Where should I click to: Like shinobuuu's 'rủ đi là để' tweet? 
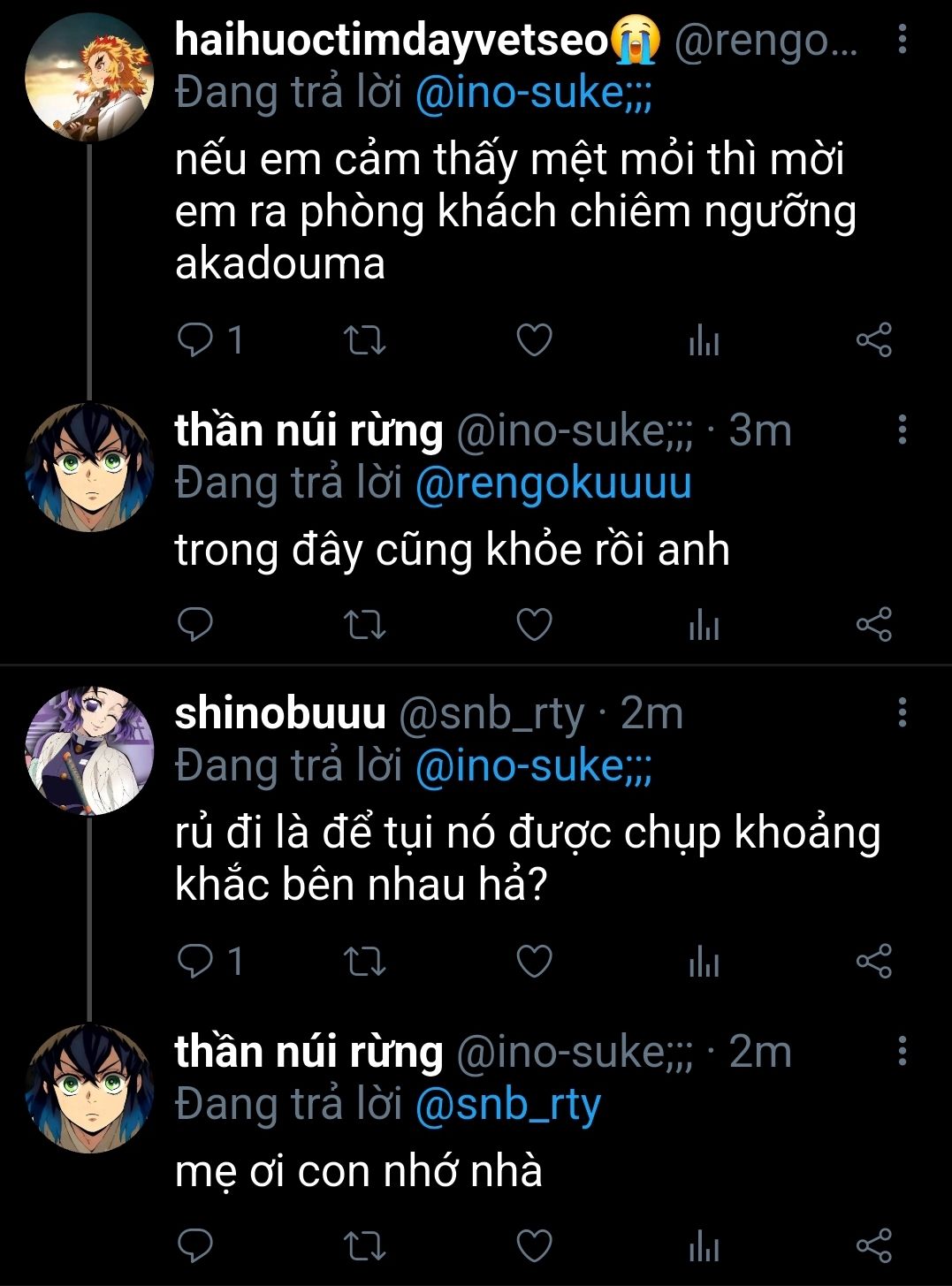click(x=534, y=961)
